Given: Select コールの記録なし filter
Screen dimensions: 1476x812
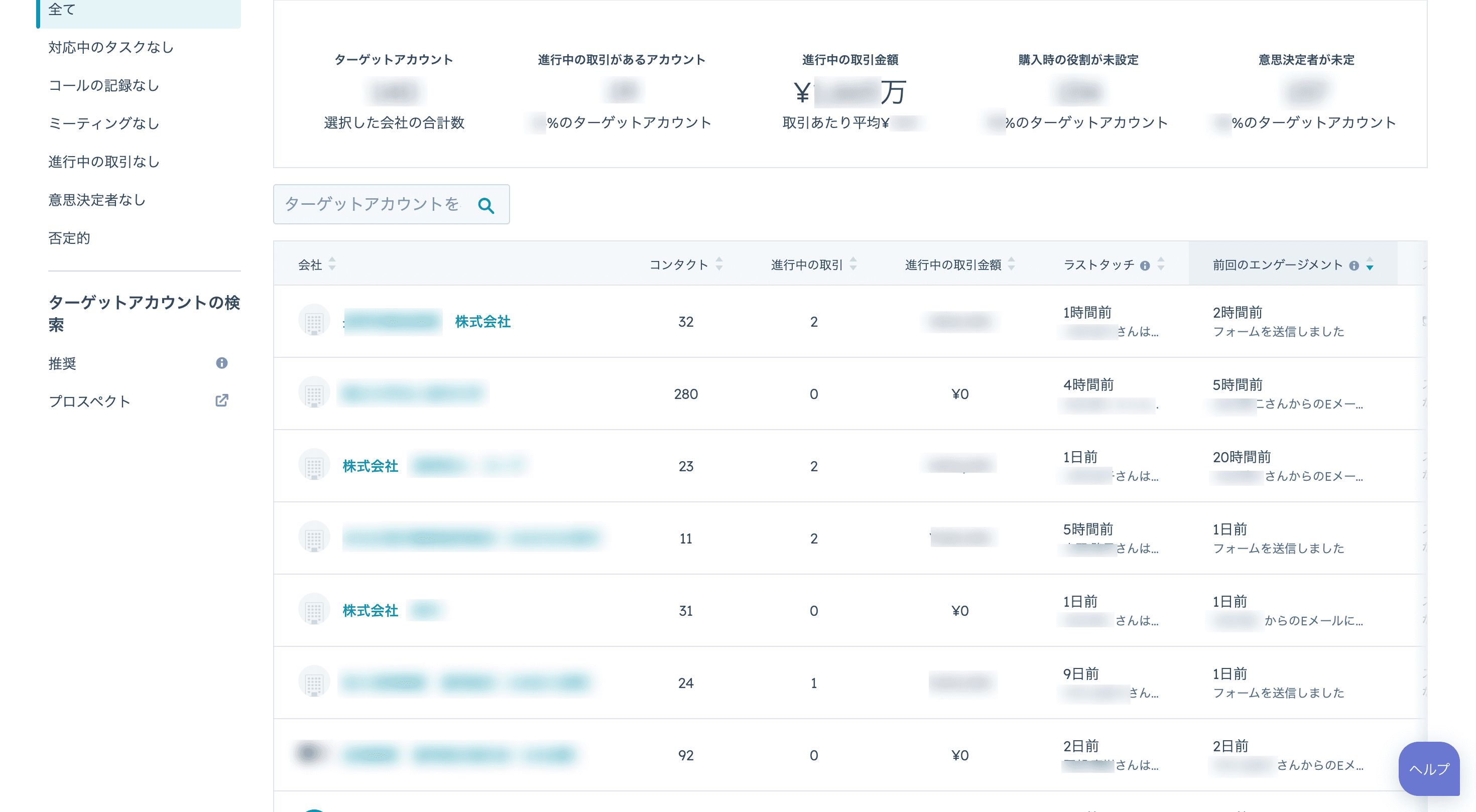Looking at the screenshot, I should point(104,85).
